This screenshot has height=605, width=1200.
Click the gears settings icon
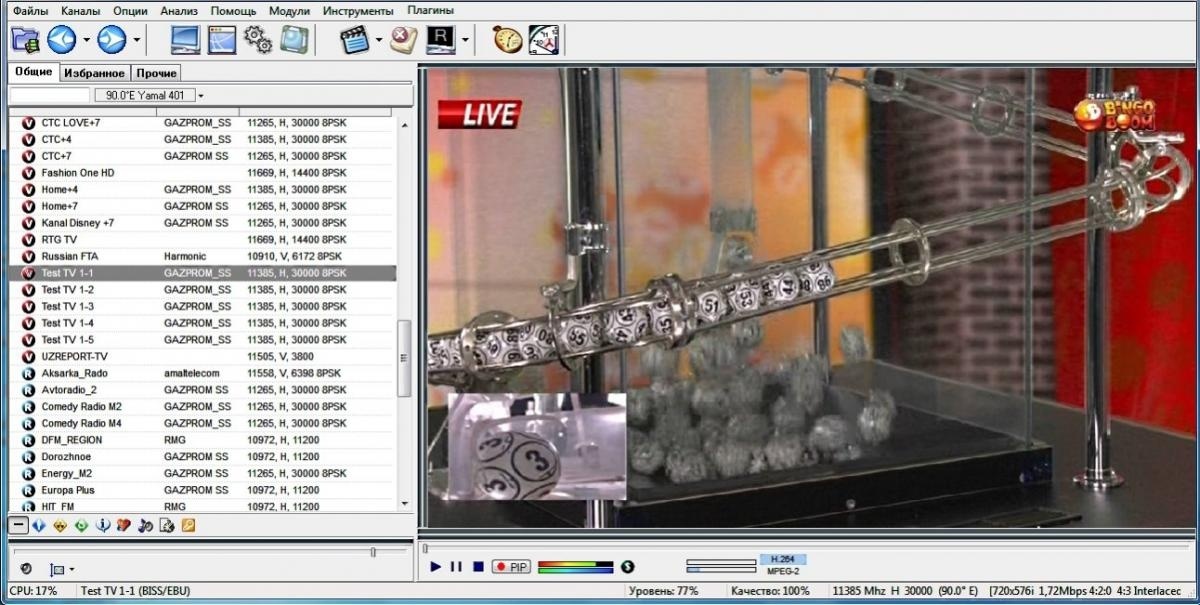(x=258, y=40)
